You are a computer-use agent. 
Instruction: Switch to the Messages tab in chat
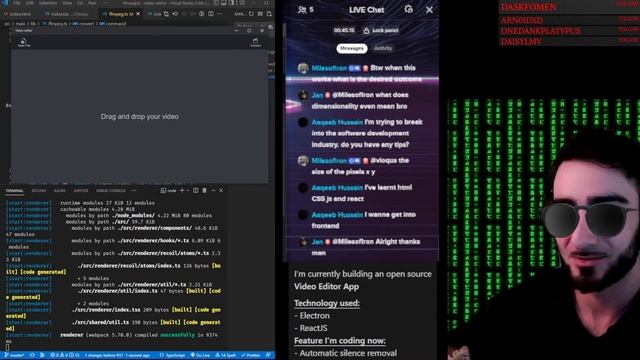tap(351, 49)
